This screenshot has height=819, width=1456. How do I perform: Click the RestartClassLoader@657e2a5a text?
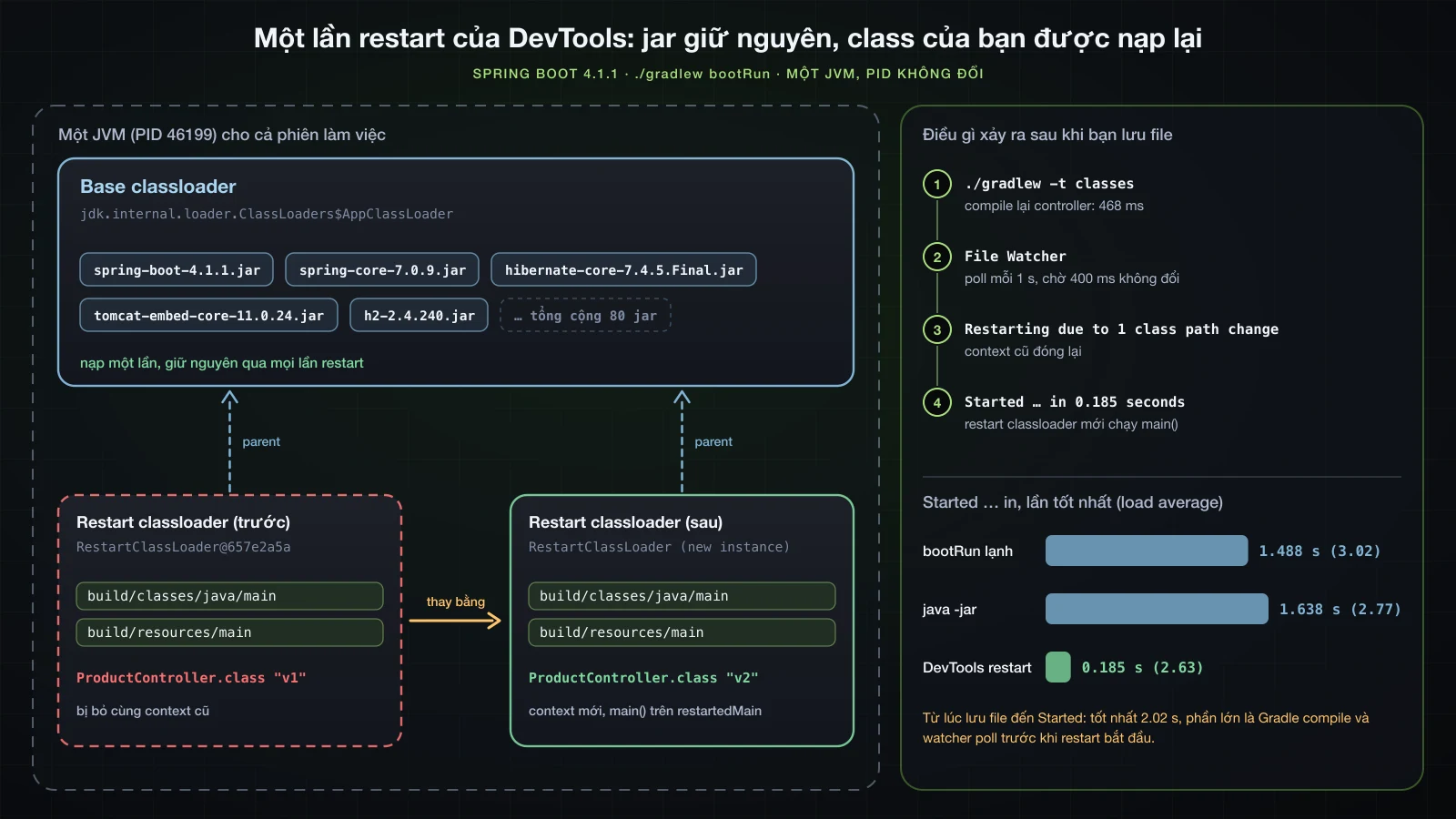click(184, 547)
